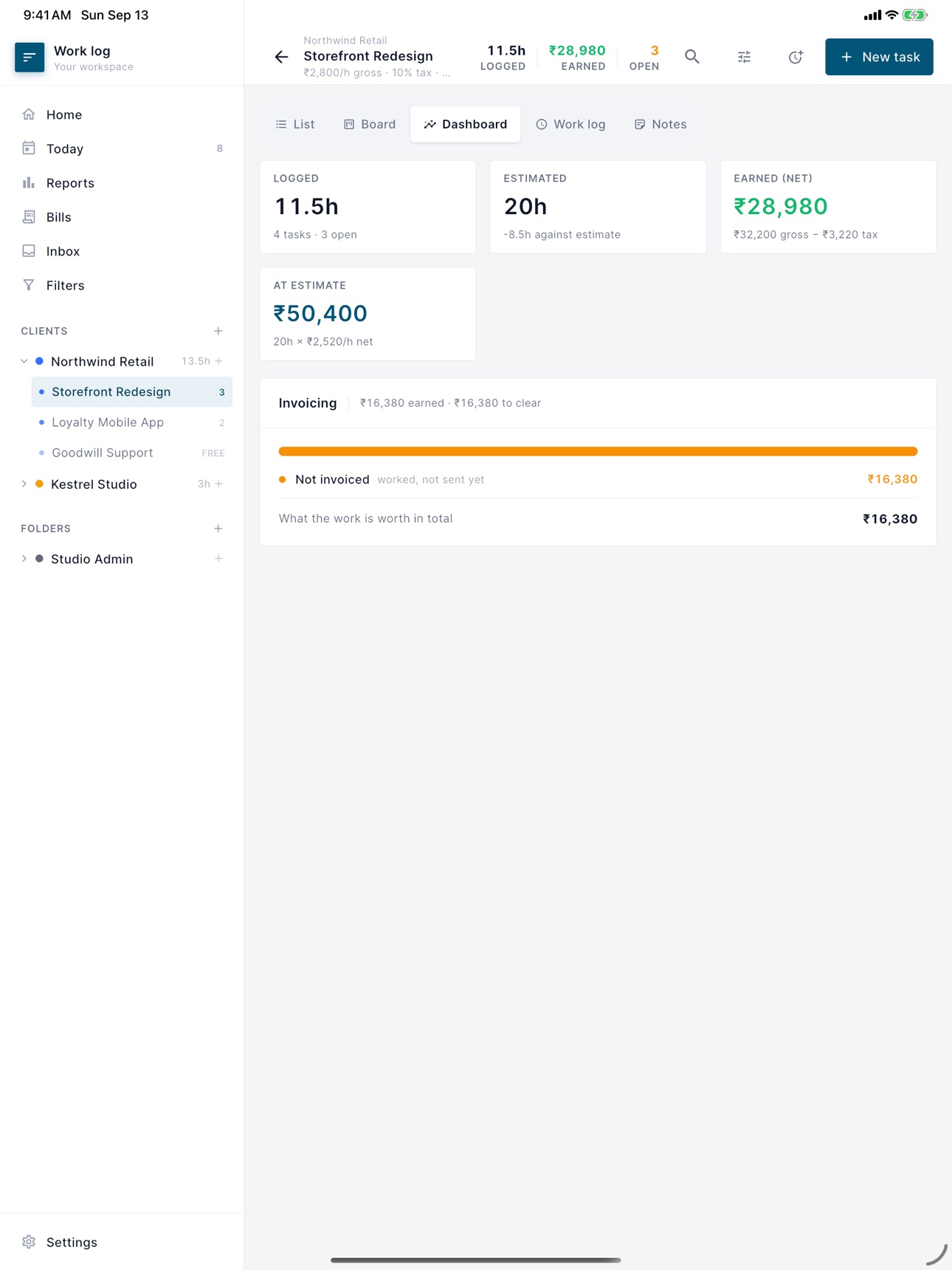Image resolution: width=952 pixels, height=1270 pixels.
Task: Select Storefront Redesign project in sidebar
Action: coord(131,391)
